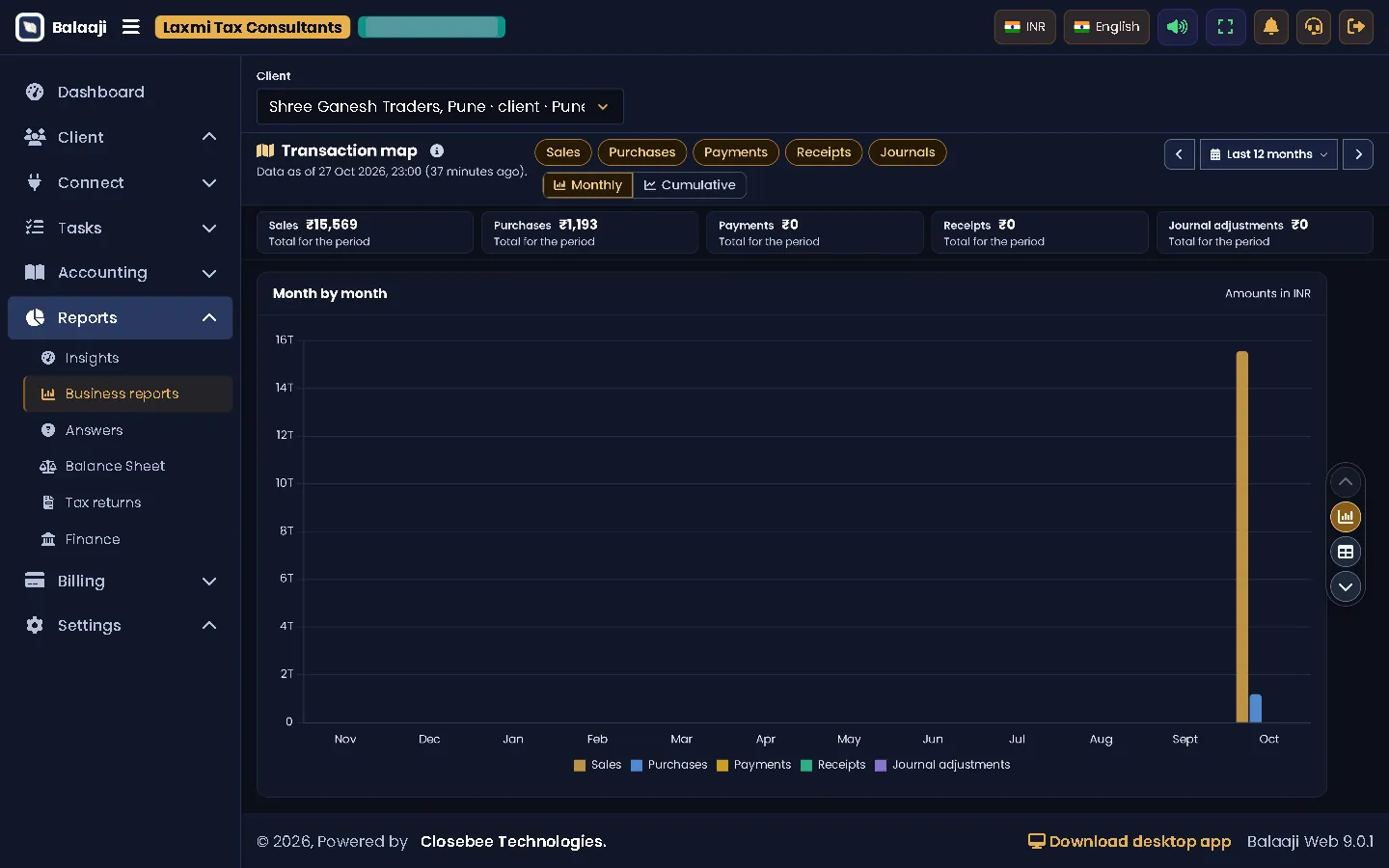
Task: Click Closebee Technologies link
Action: click(x=513, y=841)
